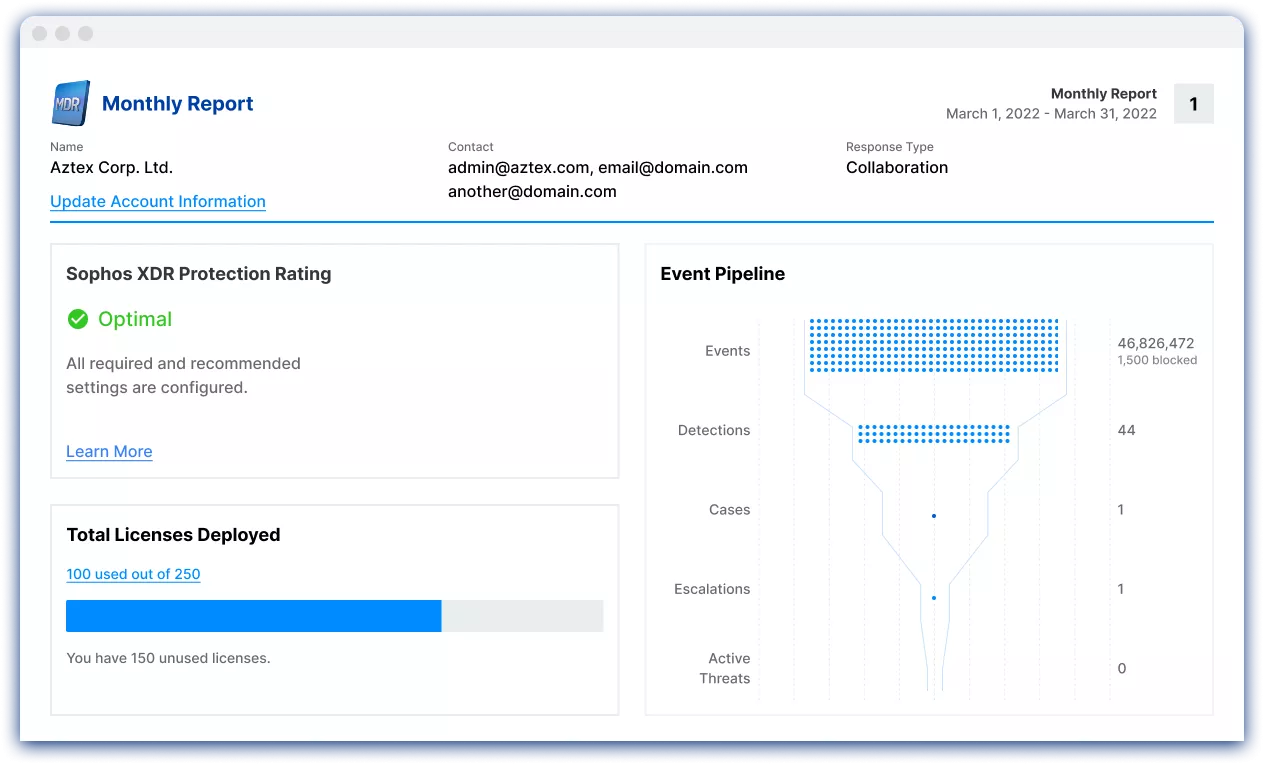Select the date range March 1, 2022 - March 31, 2022
The image size is (1264, 765).
click(1051, 114)
